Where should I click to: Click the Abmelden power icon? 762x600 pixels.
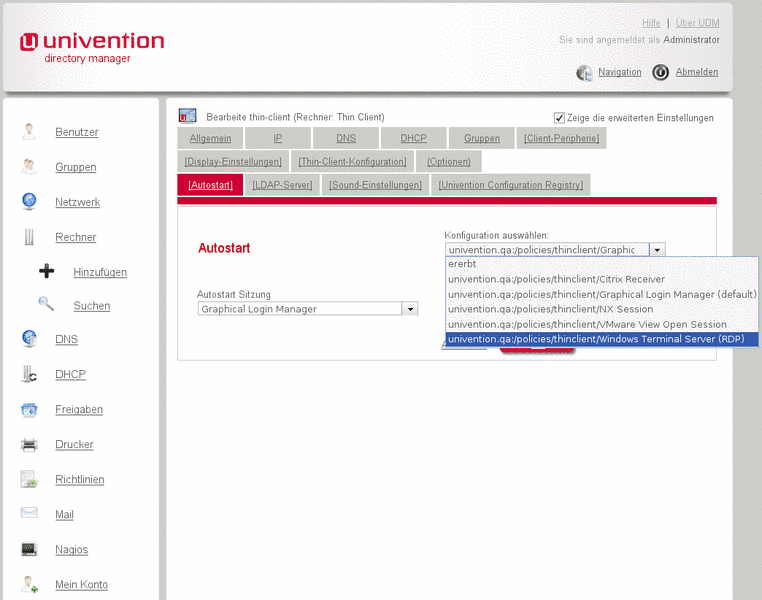click(x=660, y=72)
